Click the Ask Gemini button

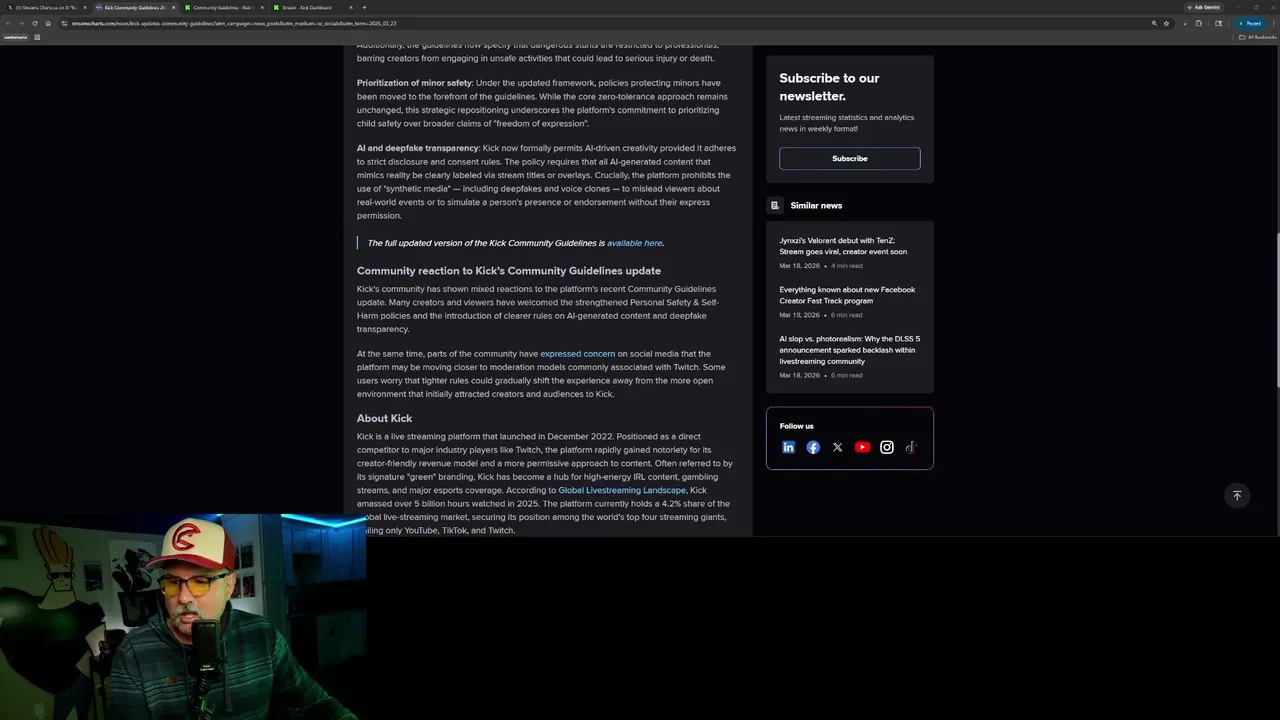click(1205, 7)
